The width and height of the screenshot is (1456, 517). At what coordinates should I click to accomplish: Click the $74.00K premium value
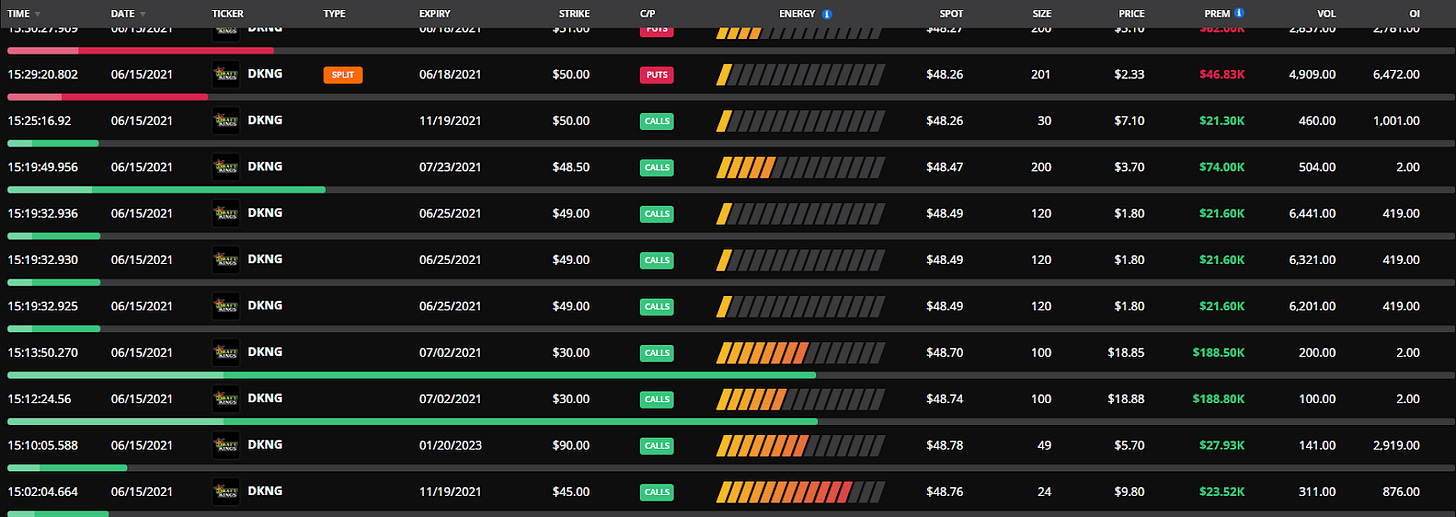pos(1223,167)
